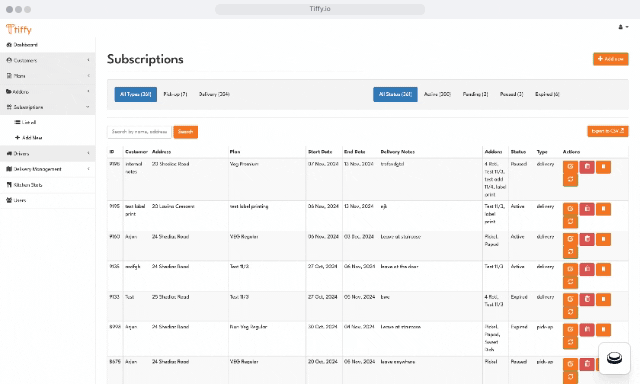Expand the Plans sidebar menu
Viewport: 640px width, 384px height.
coord(48,76)
